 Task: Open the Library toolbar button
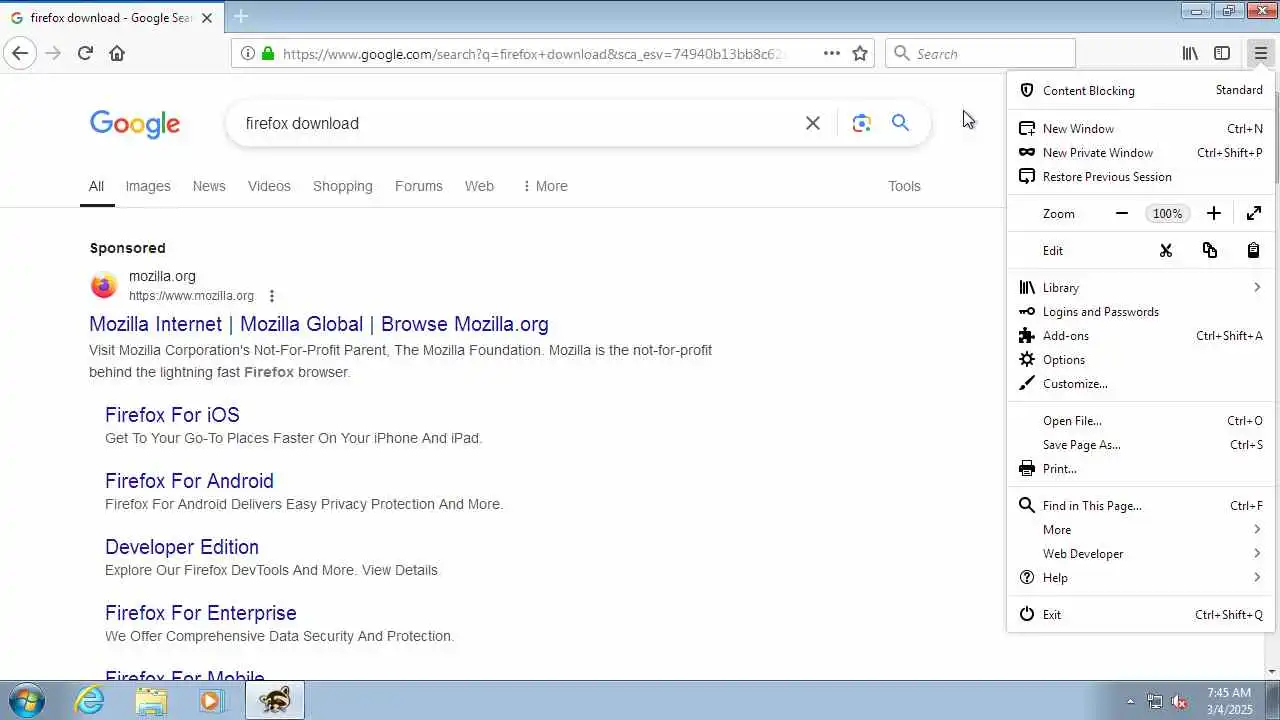tap(1190, 53)
